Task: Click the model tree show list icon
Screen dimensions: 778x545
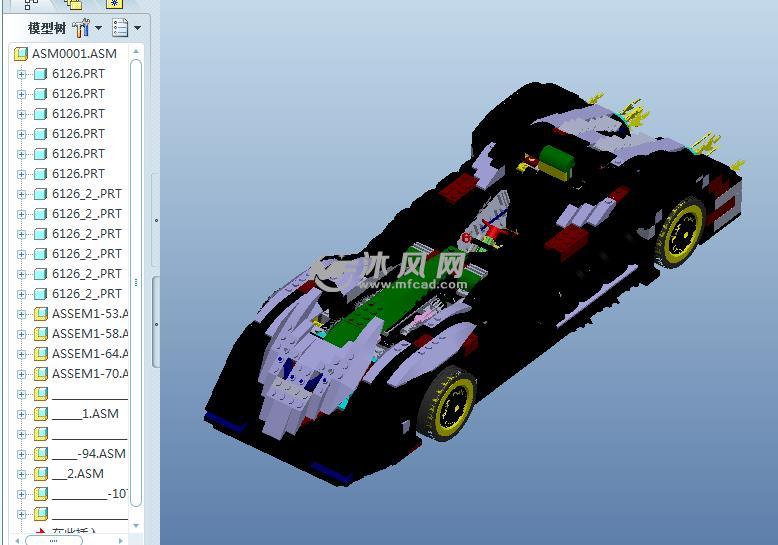Action: pyautogui.click(x=120, y=28)
